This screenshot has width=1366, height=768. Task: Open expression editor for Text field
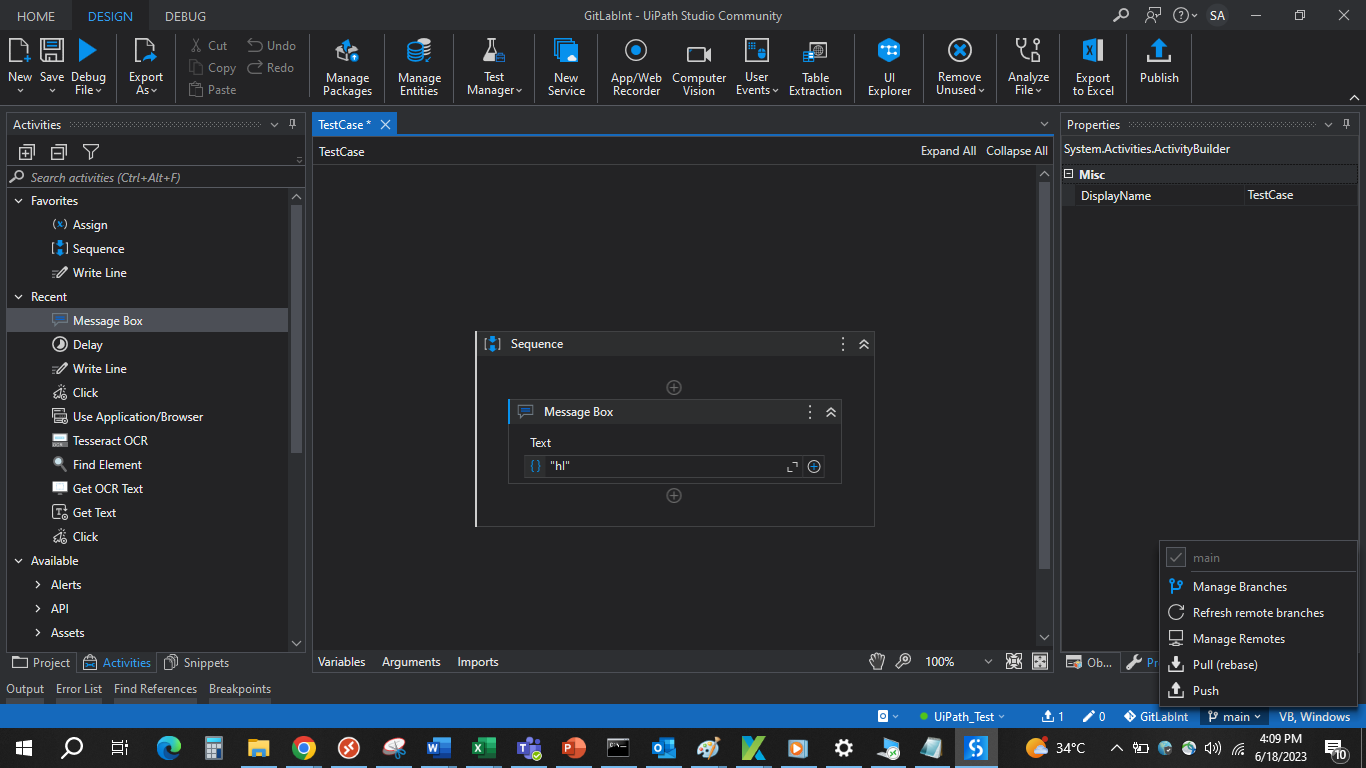pos(793,467)
